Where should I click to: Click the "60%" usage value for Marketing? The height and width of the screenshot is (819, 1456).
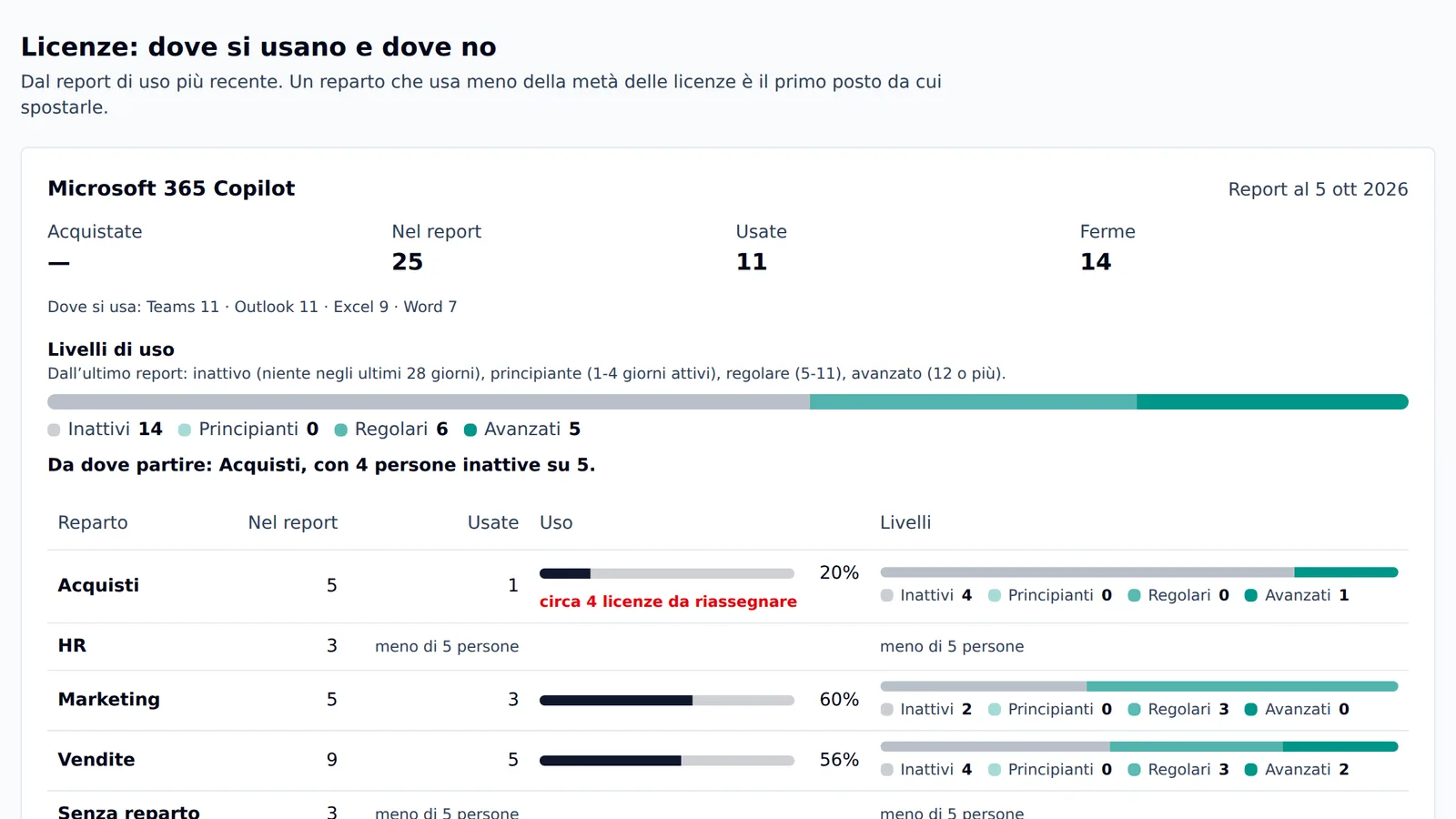(x=839, y=699)
